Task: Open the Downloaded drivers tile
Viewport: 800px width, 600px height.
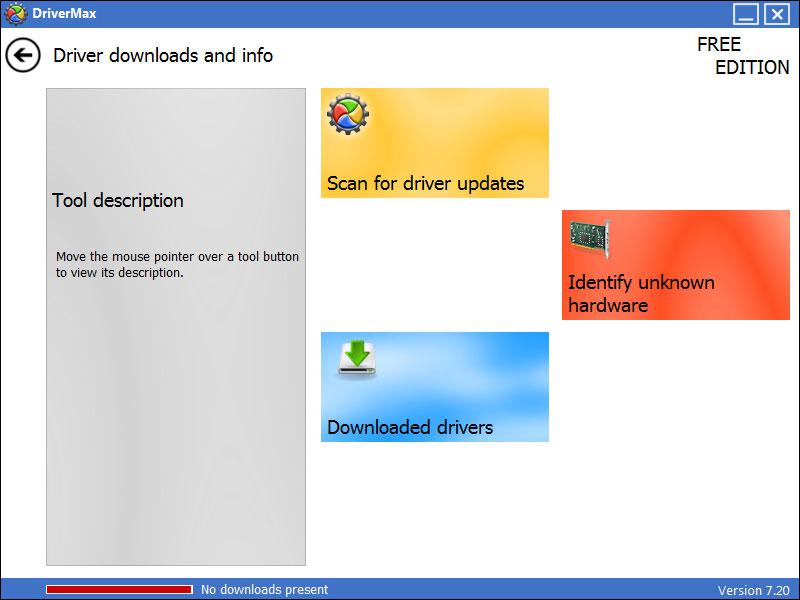Action: point(435,387)
